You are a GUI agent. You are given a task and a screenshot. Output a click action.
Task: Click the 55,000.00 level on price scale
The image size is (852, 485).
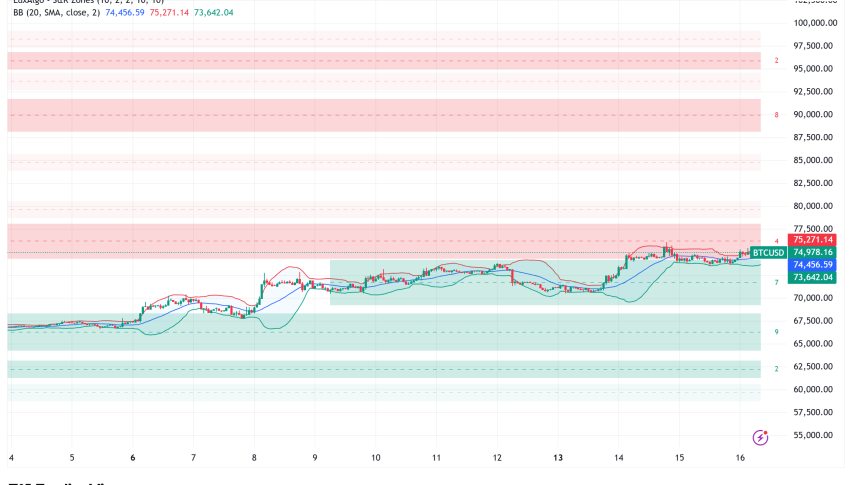pos(815,435)
